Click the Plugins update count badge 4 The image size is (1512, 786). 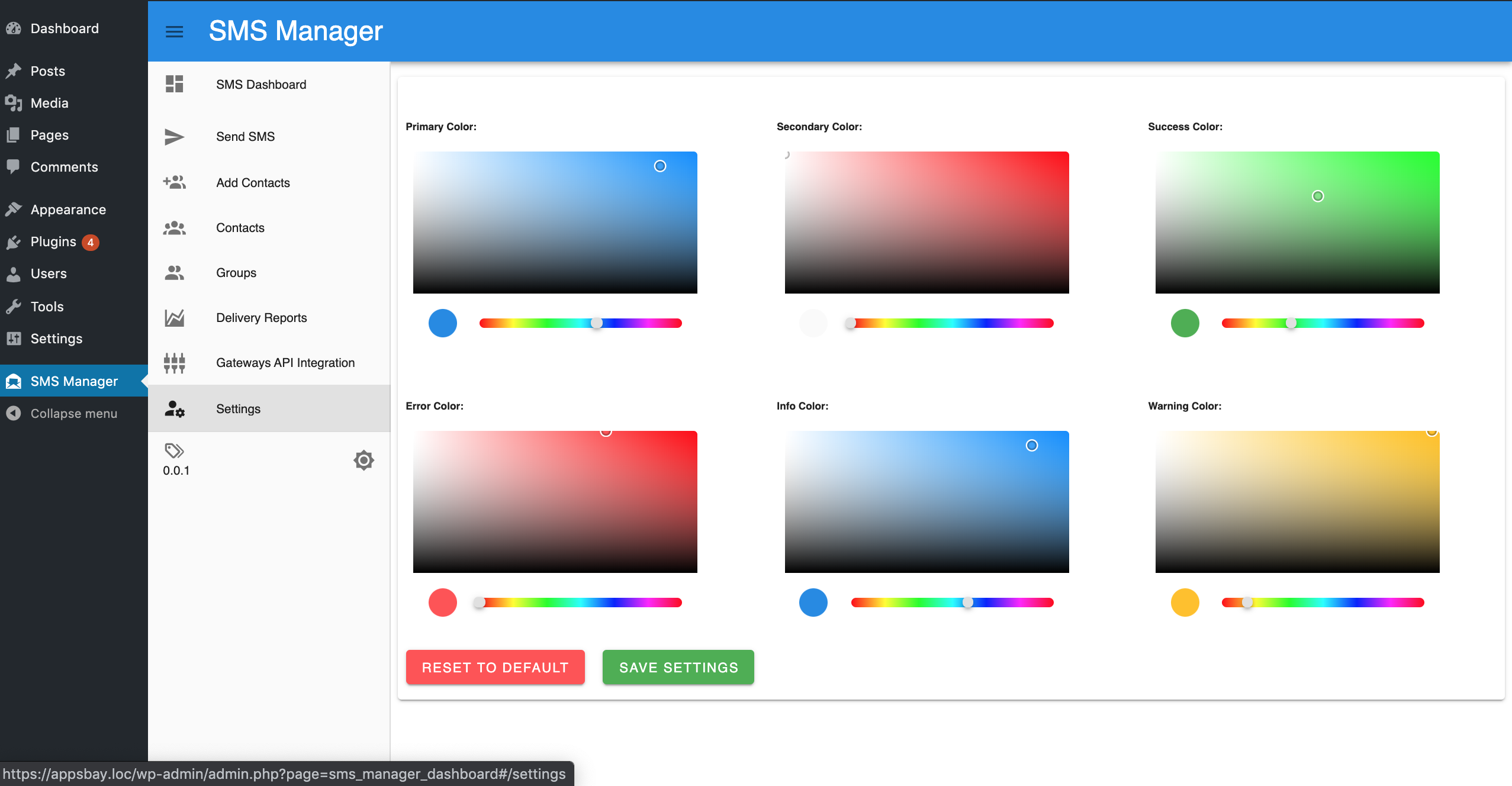pyautogui.click(x=91, y=242)
